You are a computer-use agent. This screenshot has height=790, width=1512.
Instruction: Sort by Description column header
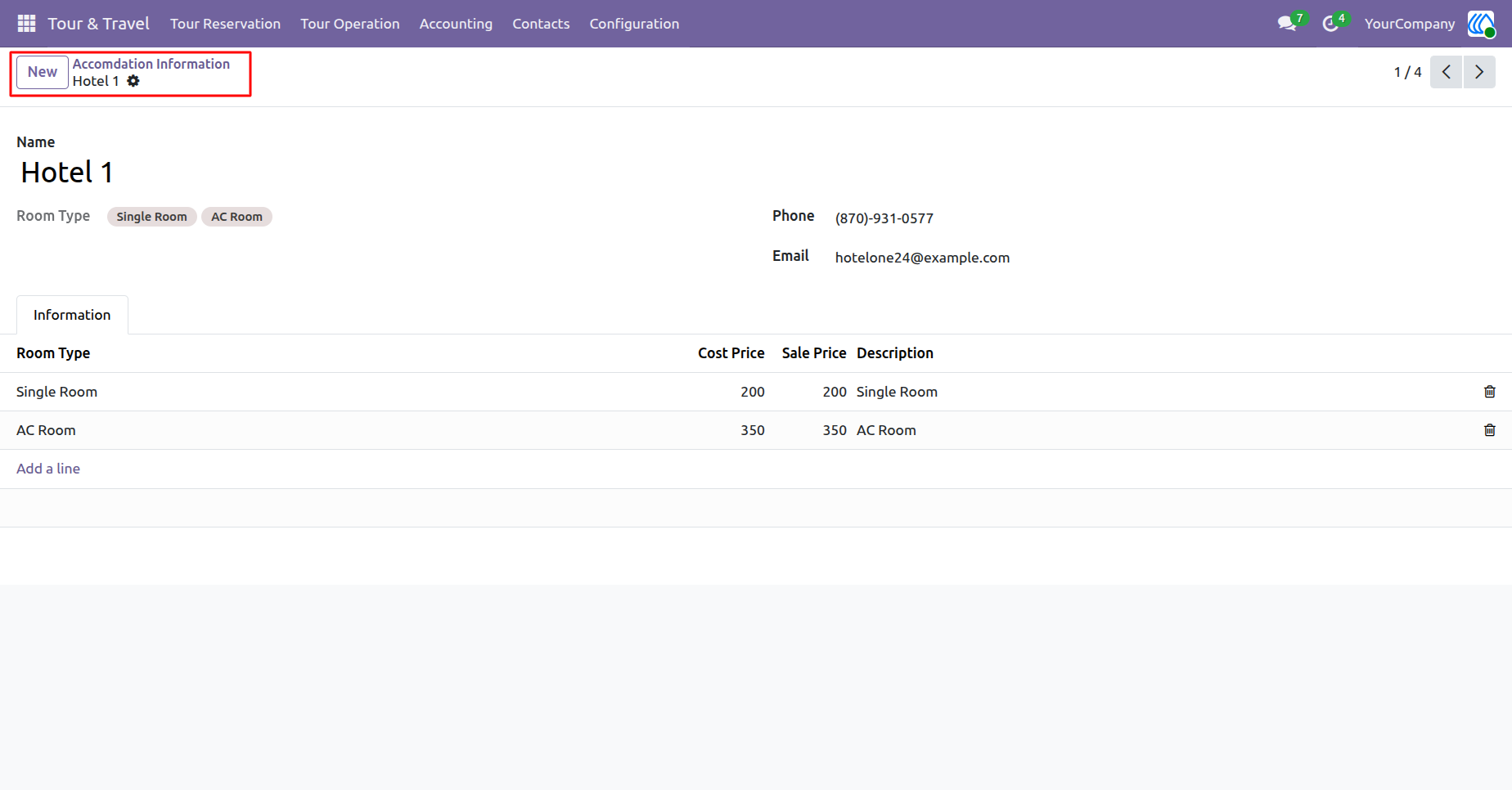[x=895, y=353]
